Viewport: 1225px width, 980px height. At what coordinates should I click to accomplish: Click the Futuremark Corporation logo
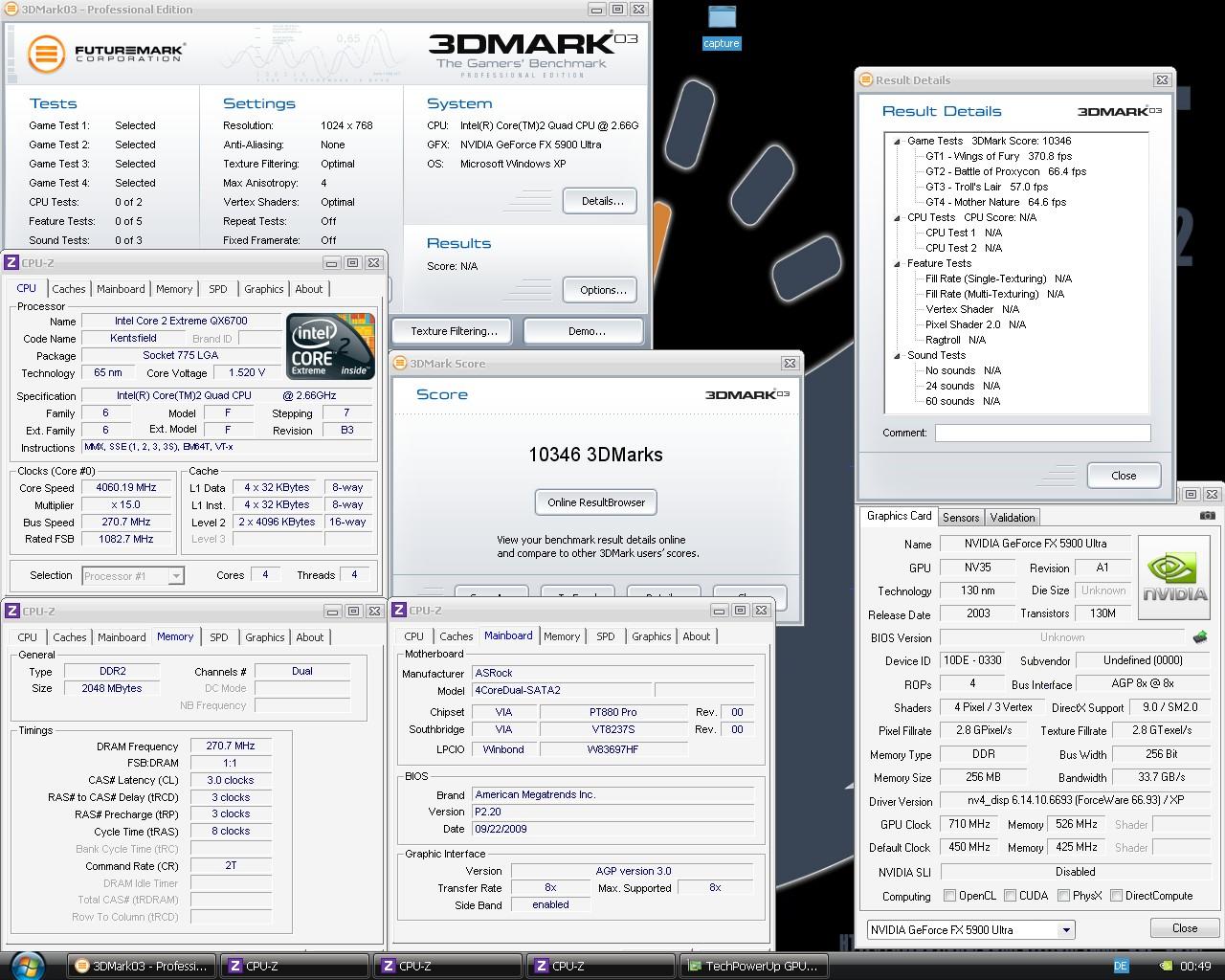coord(105,54)
